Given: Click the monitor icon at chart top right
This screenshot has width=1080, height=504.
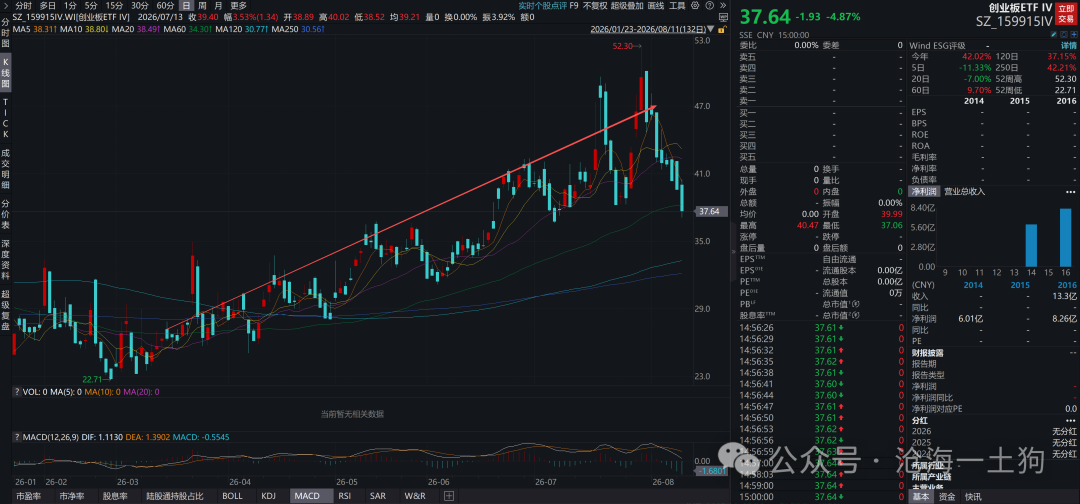Looking at the screenshot, I should [x=723, y=17].
